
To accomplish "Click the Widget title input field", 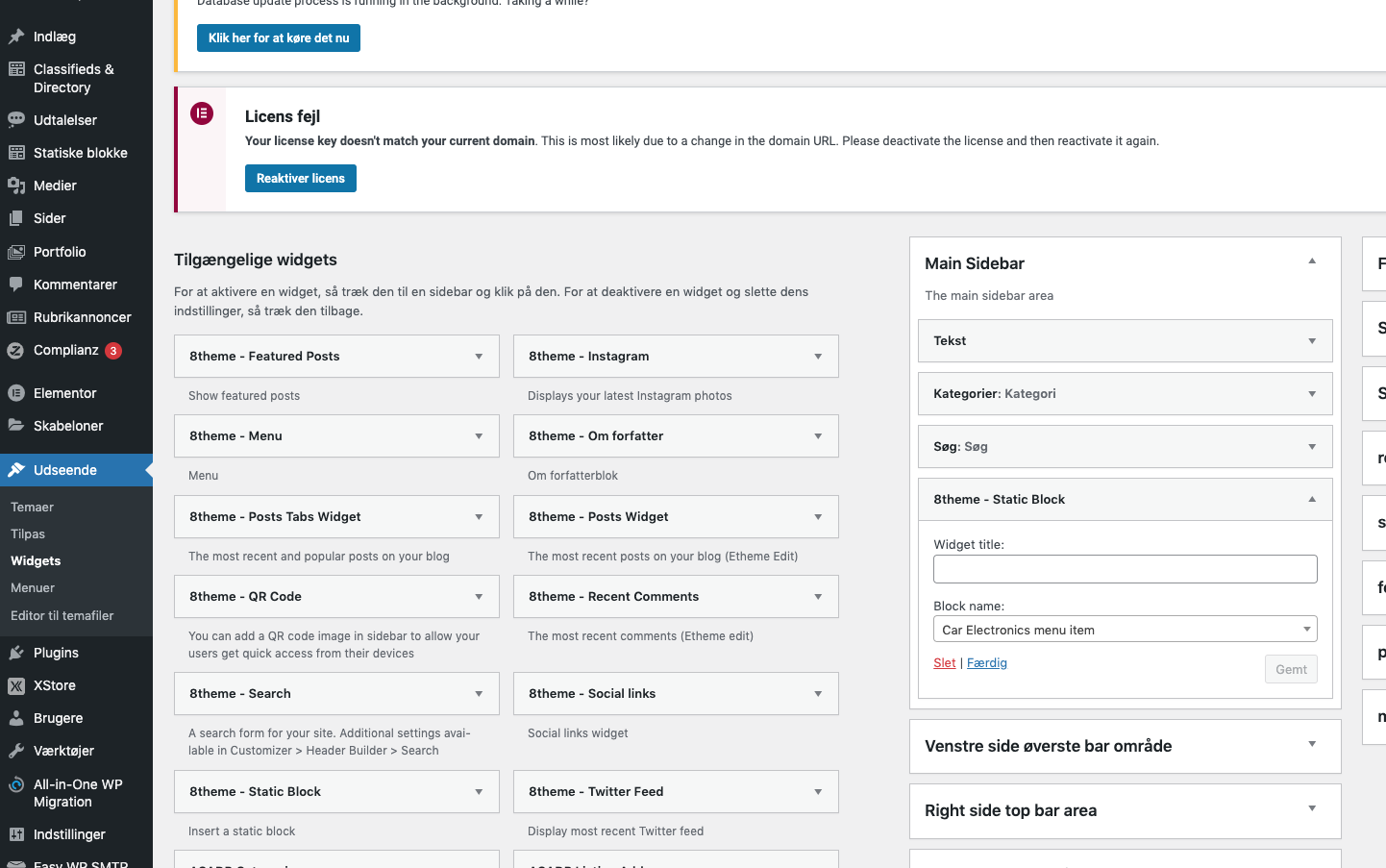I will tap(1125, 569).
